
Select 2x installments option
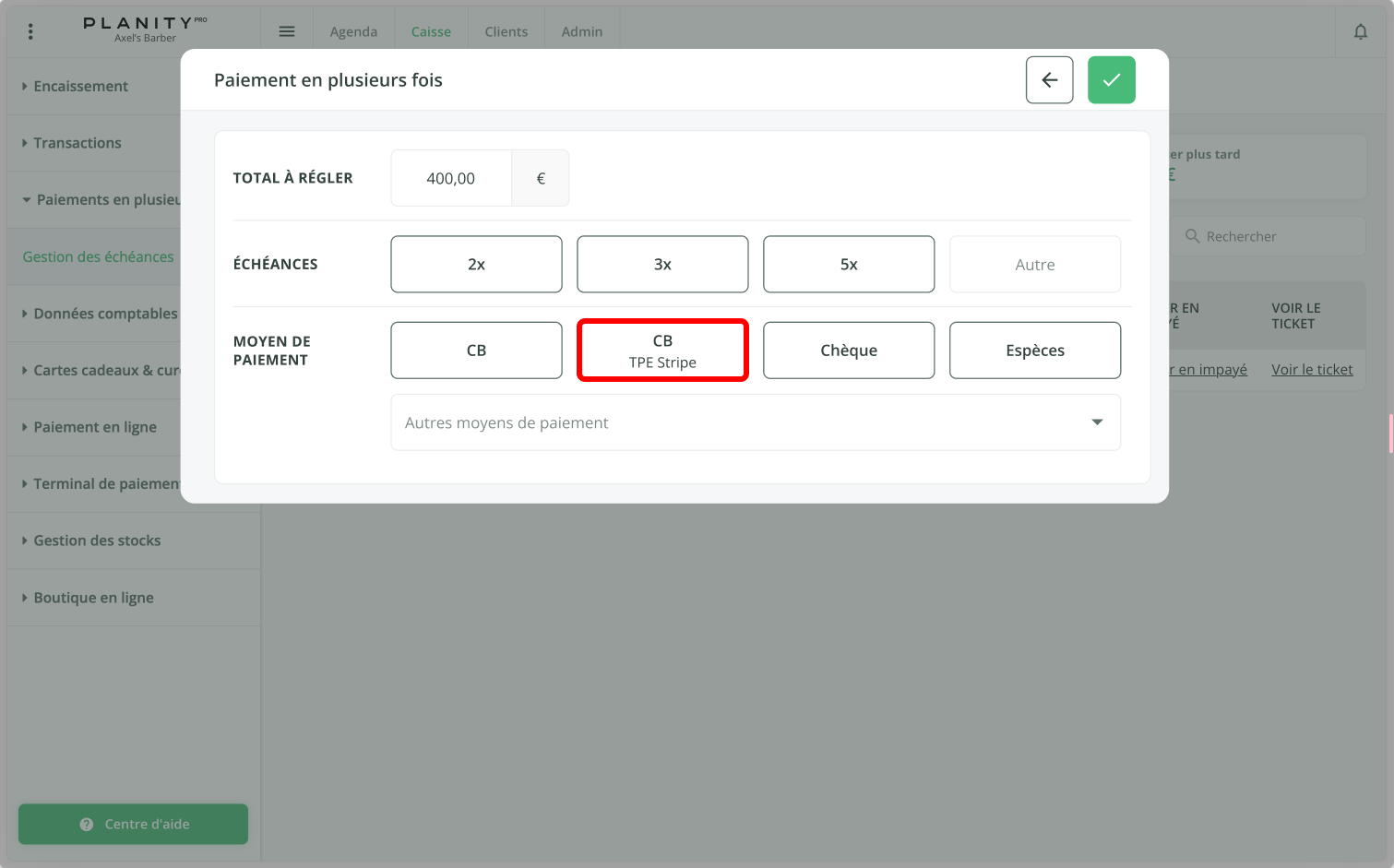pyautogui.click(x=476, y=265)
